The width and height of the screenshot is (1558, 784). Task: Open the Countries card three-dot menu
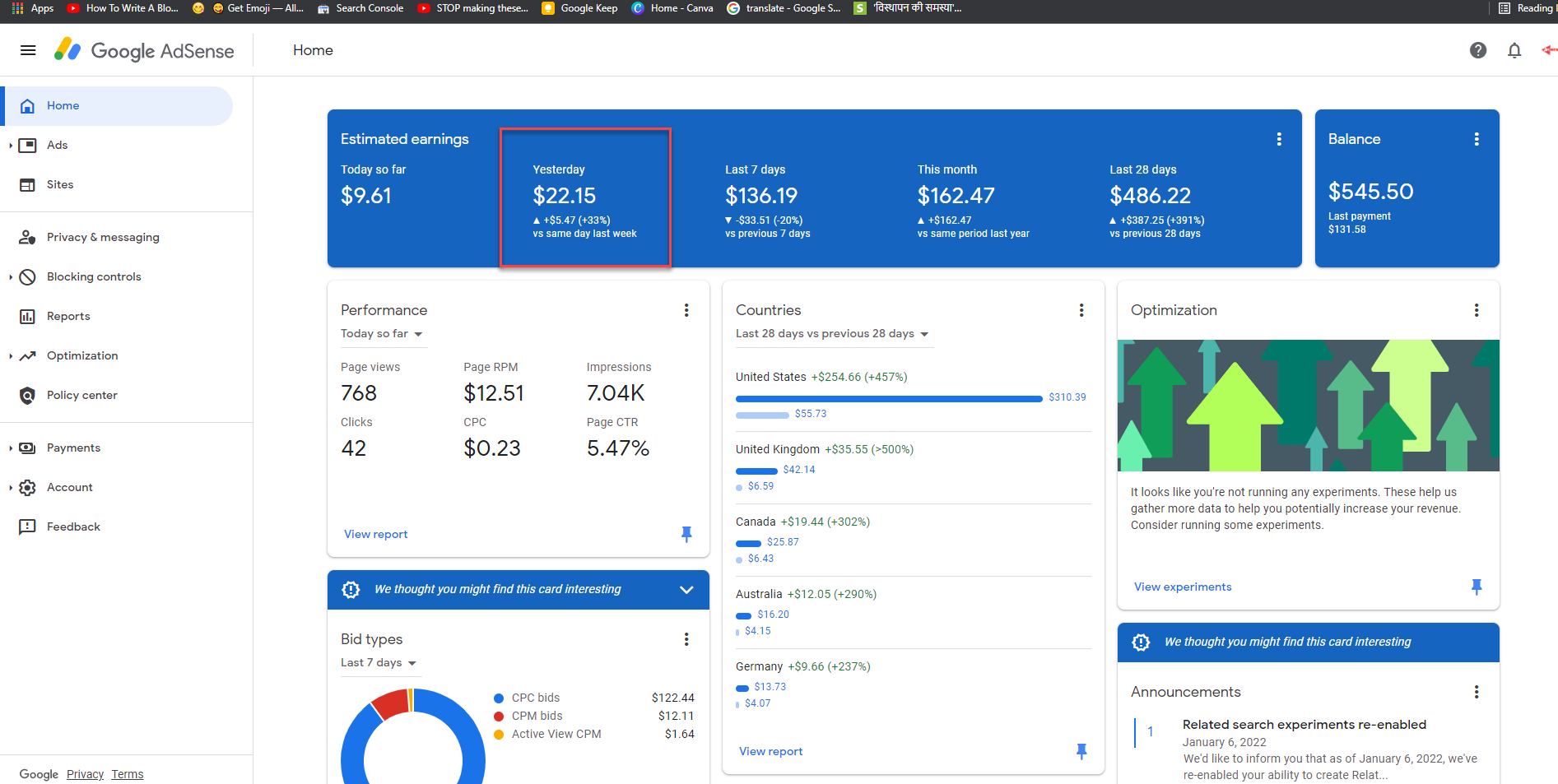pyautogui.click(x=1081, y=310)
